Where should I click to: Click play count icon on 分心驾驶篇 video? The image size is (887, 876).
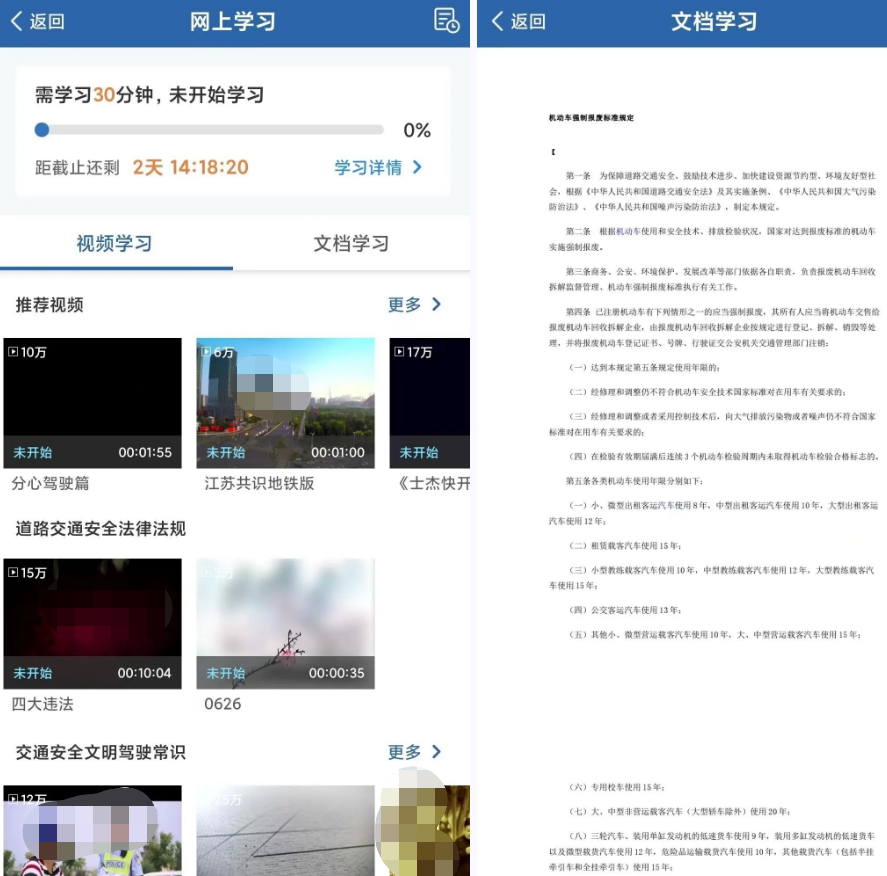[13, 352]
